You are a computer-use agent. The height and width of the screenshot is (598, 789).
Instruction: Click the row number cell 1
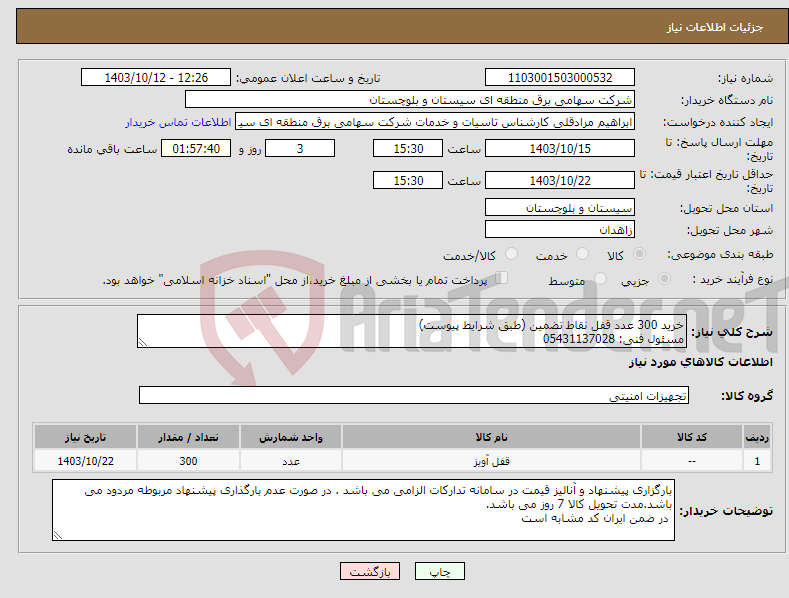click(757, 461)
